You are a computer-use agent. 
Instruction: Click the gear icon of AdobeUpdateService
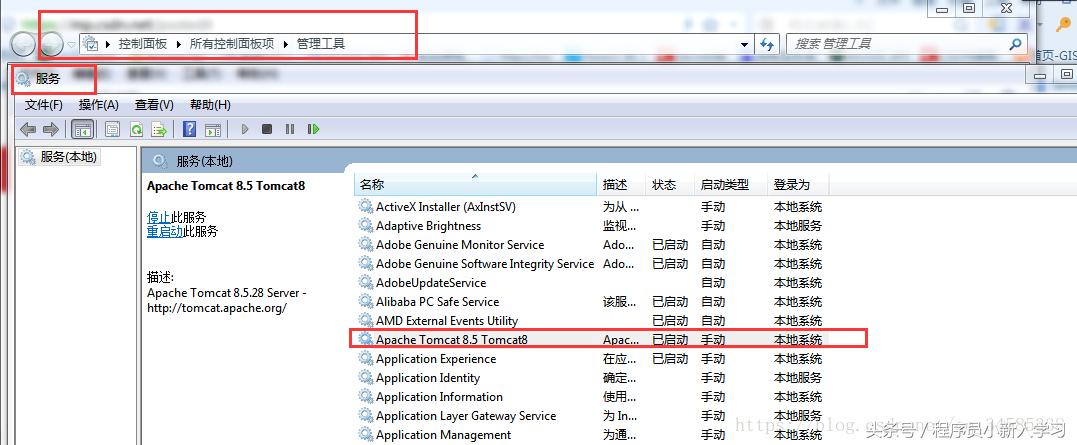[366, 282]
